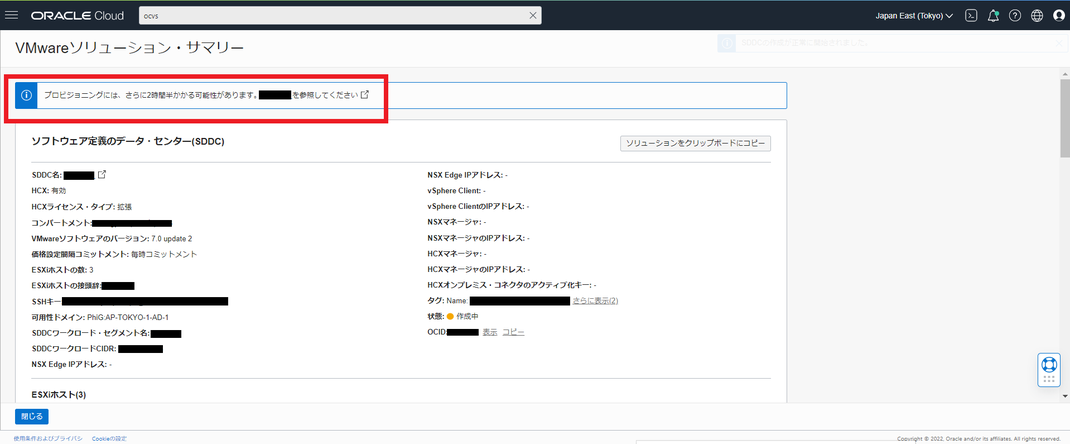The height and width of the screenshot is (444, 1070).
Task: Click the さらに表示(2) tags link
Action: [595, 301]
